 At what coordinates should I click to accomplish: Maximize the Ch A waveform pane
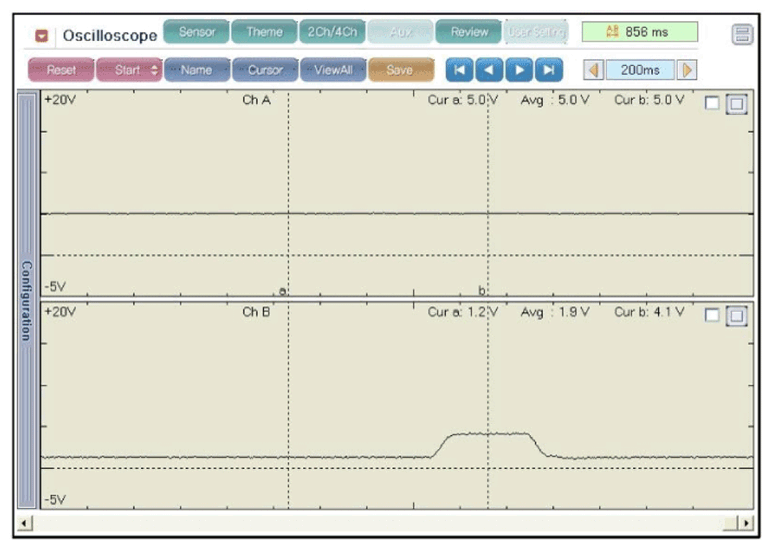[736, 105]
